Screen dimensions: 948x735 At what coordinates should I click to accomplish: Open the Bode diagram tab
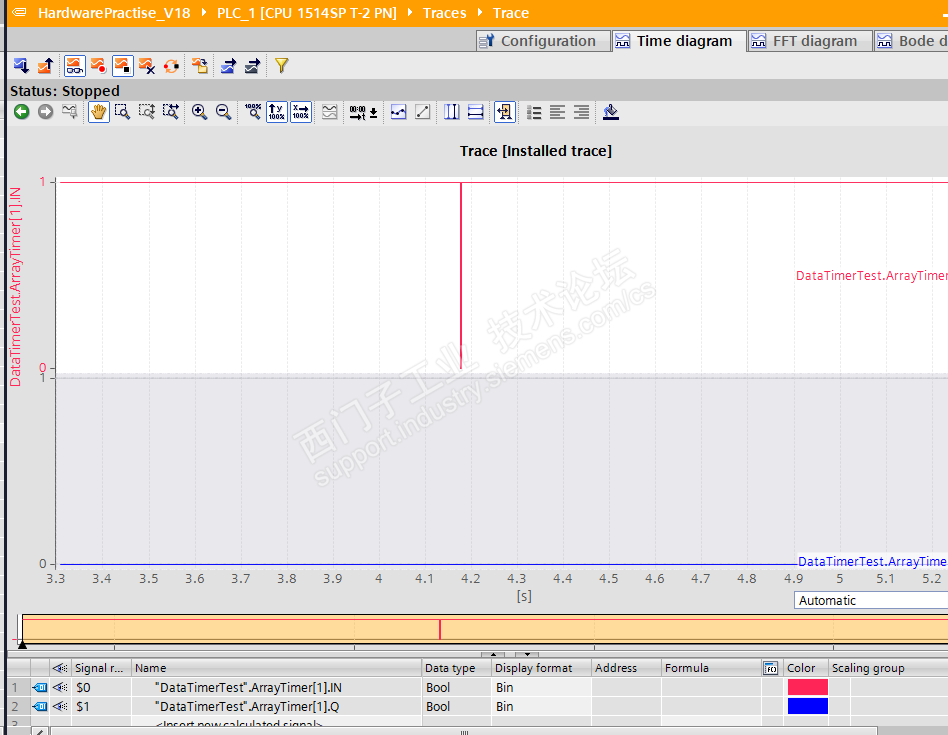click(x=911, y=41)
